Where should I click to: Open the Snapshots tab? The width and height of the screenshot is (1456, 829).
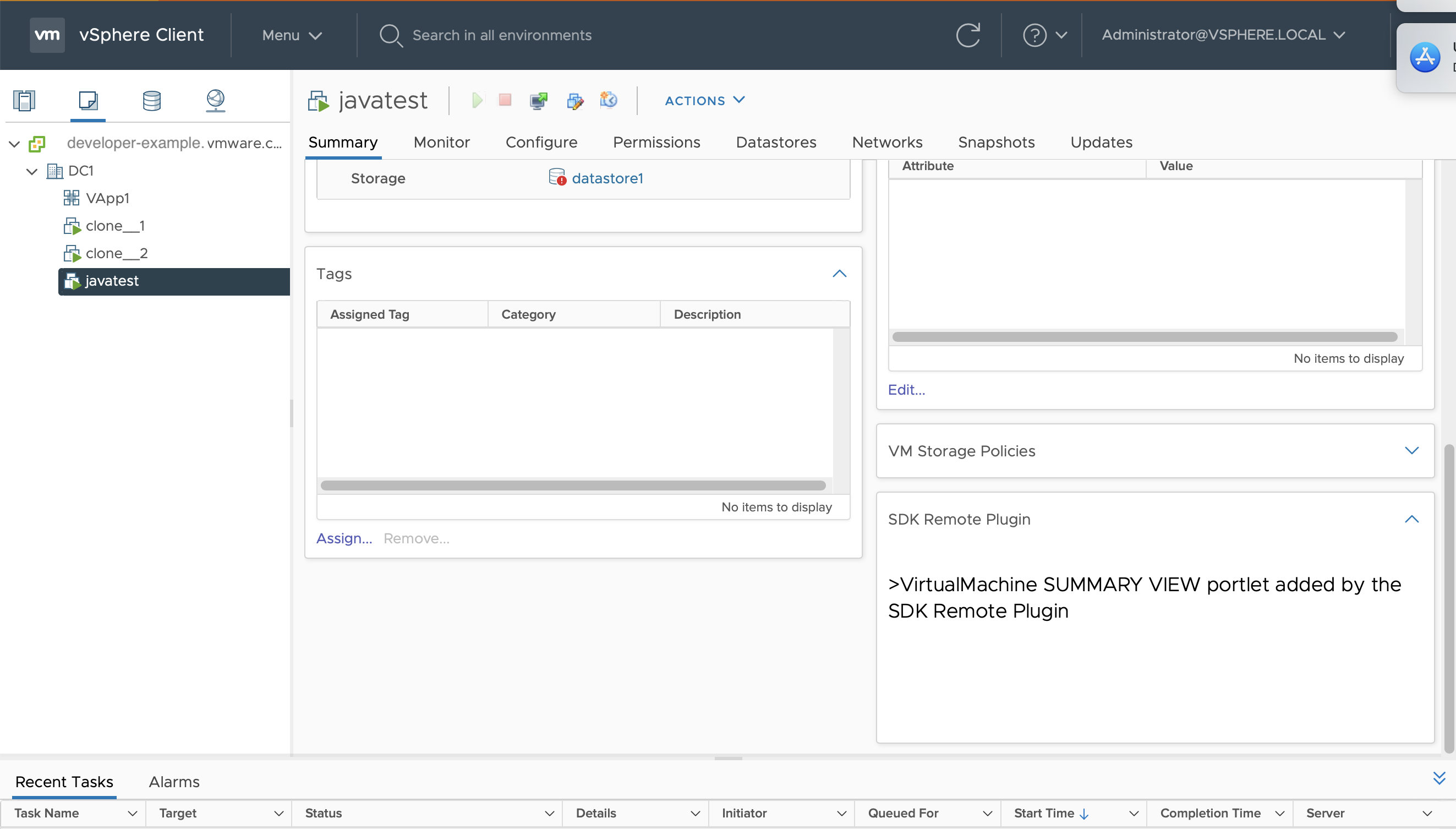click(997, 143)
